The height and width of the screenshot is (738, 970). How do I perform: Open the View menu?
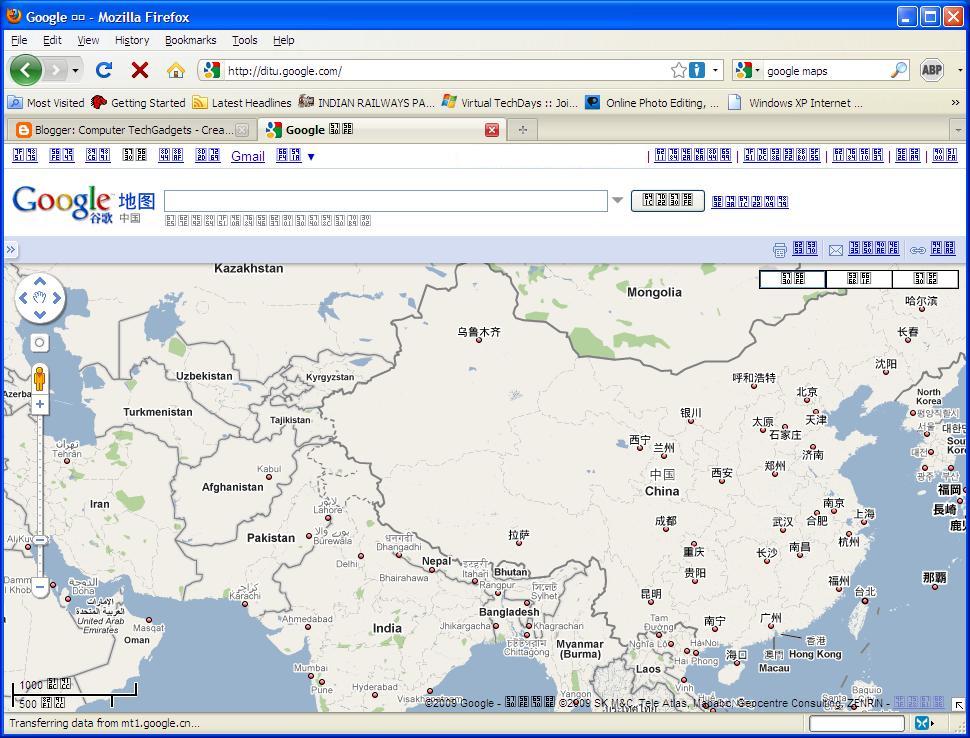click(x=88, y=40)
